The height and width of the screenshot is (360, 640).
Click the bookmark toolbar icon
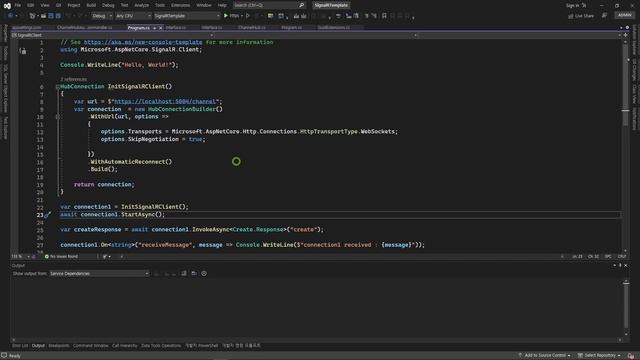[x=384, y=16]
